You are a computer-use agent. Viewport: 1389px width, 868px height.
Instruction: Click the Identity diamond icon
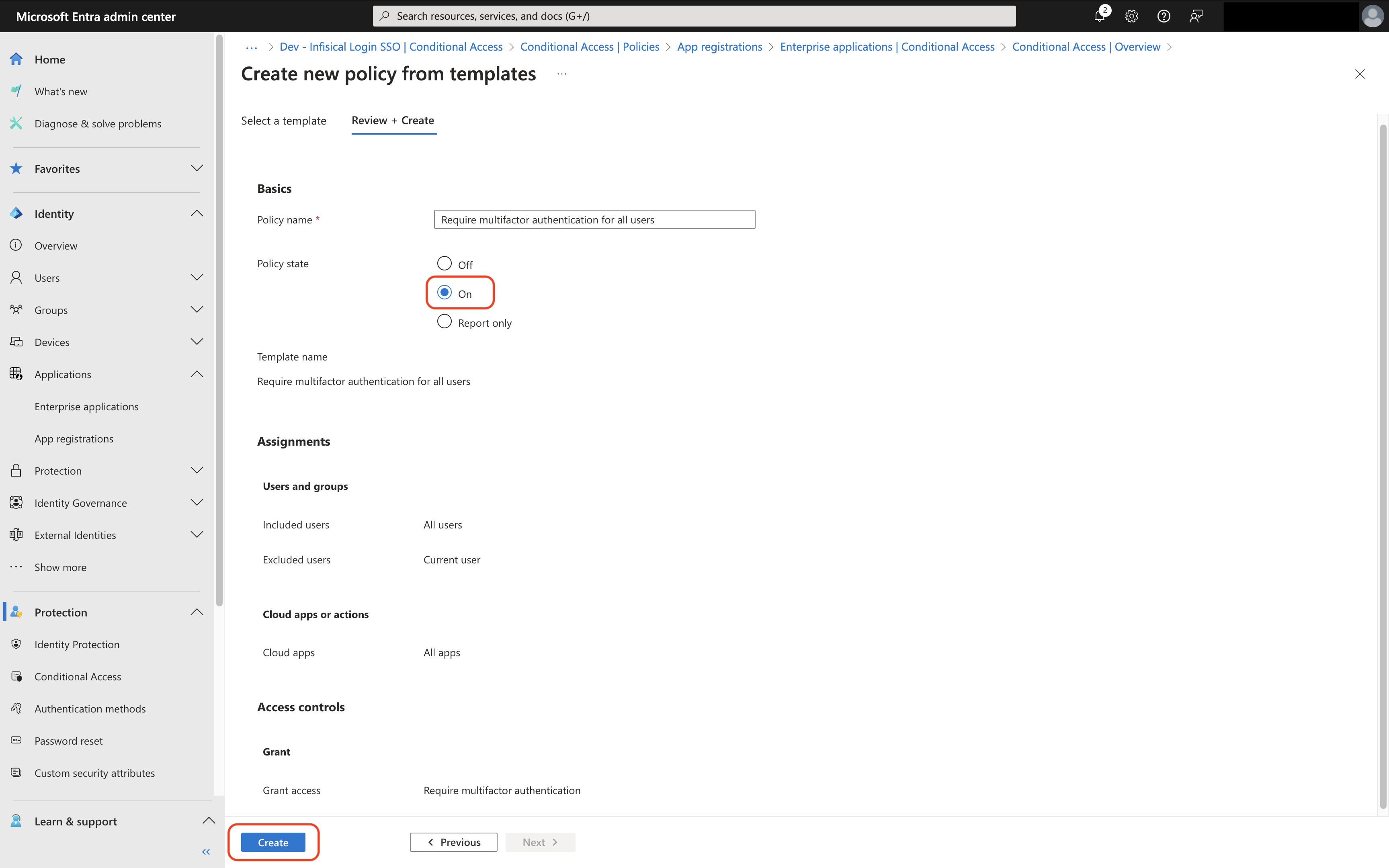coord(16,213)
